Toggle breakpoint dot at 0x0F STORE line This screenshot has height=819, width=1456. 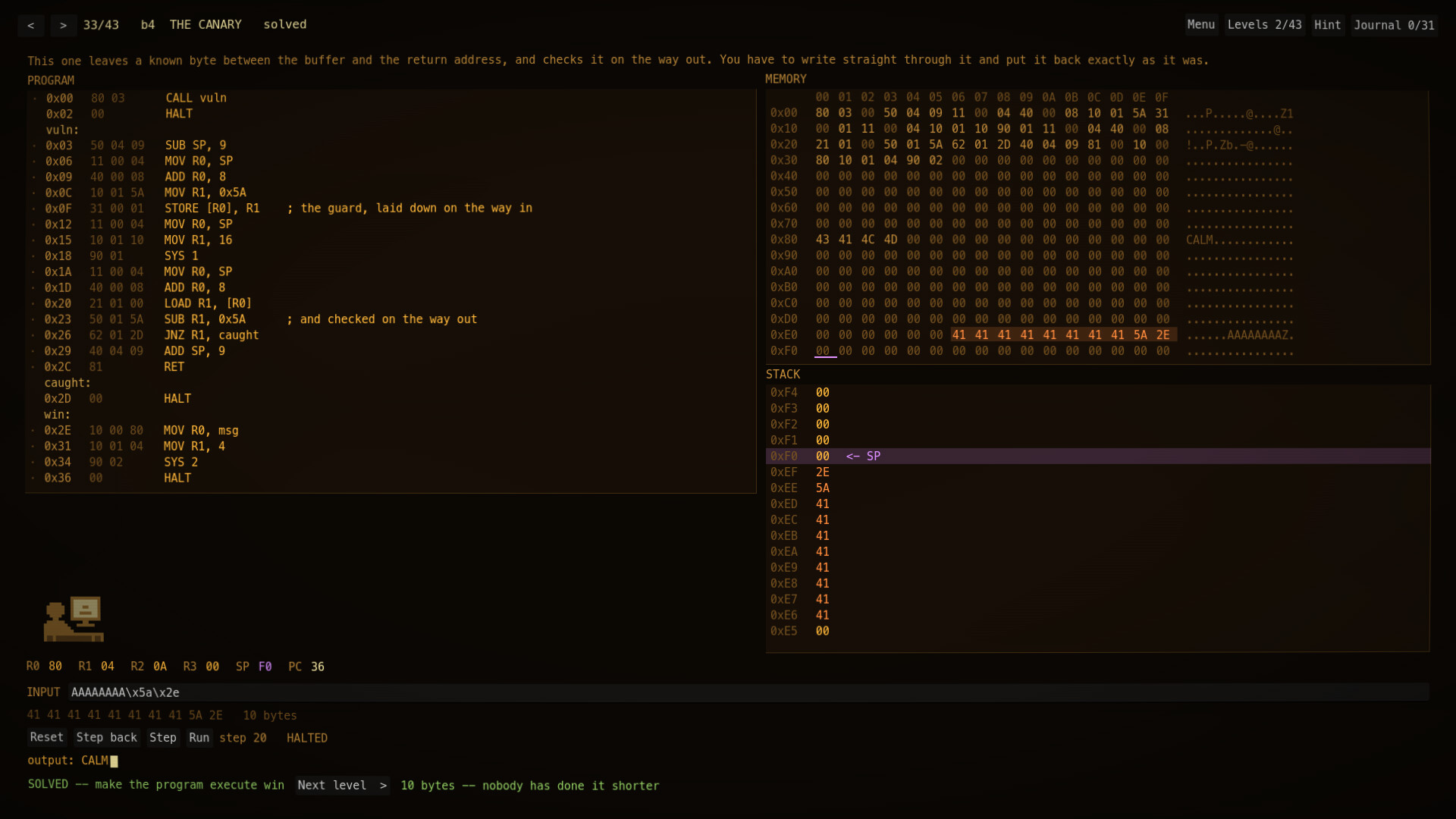point(35,209)
